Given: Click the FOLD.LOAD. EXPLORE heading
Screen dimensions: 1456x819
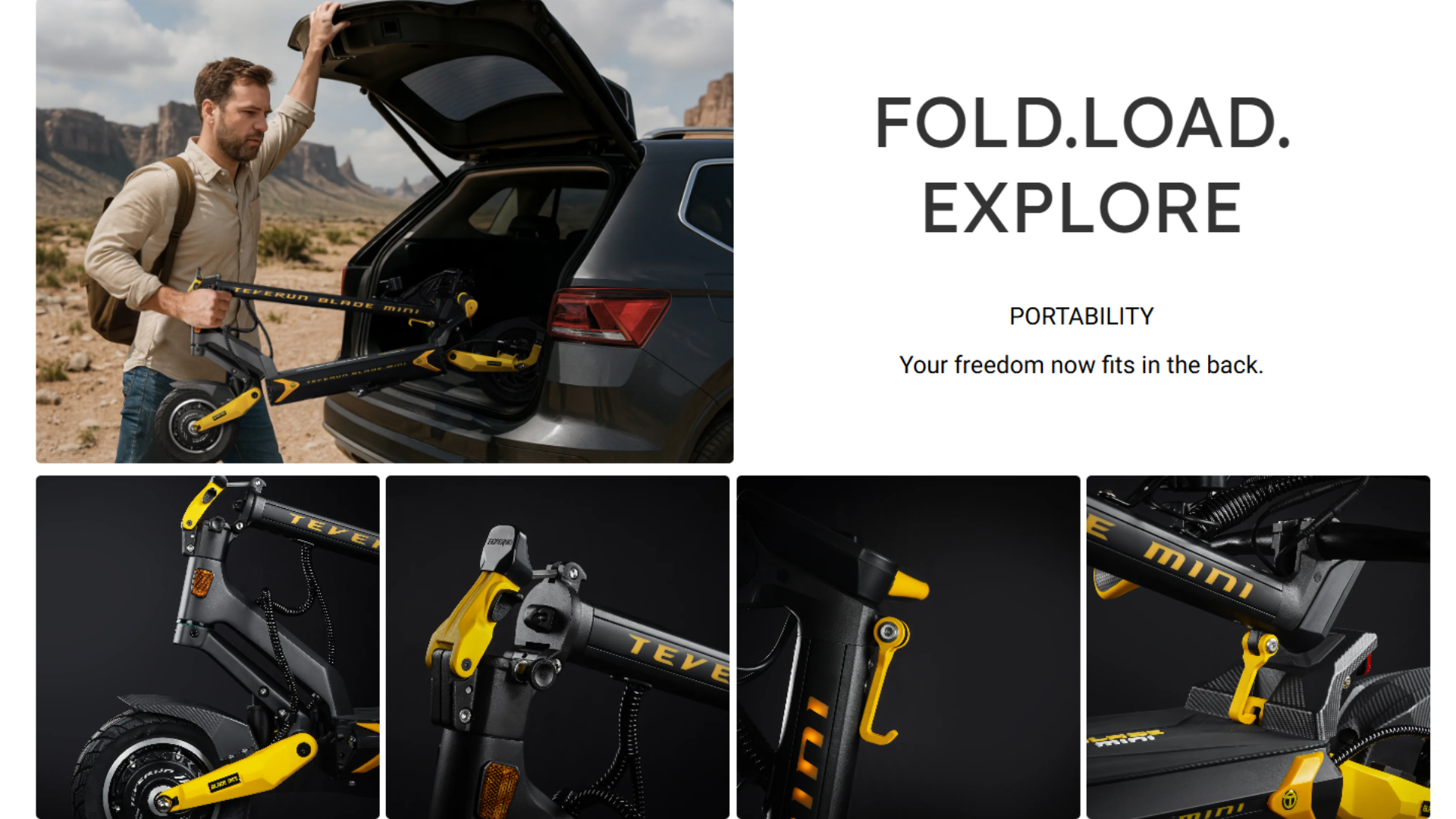Looking at the screenshot, I should (x=1082, y=165).
